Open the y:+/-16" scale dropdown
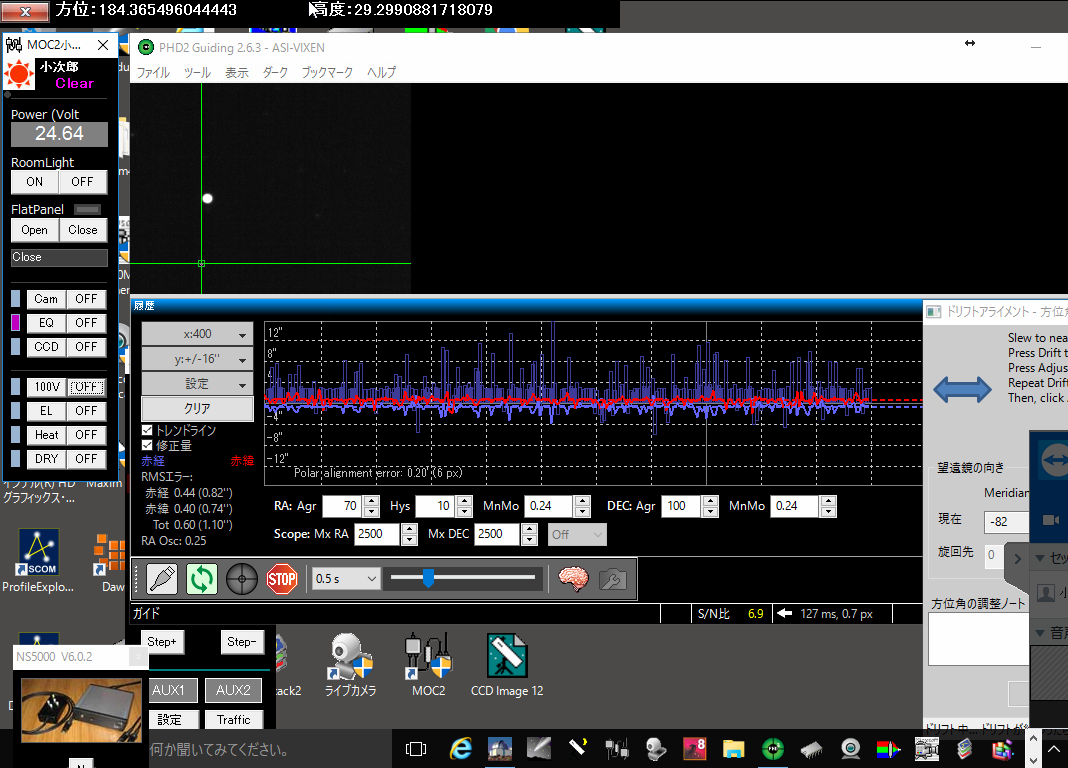The height and width of the screenshot is (768, 1068). [x=198, y=359]
